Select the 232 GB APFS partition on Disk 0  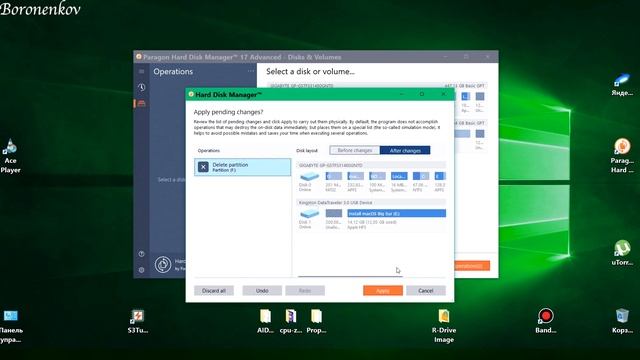[355, 176]
